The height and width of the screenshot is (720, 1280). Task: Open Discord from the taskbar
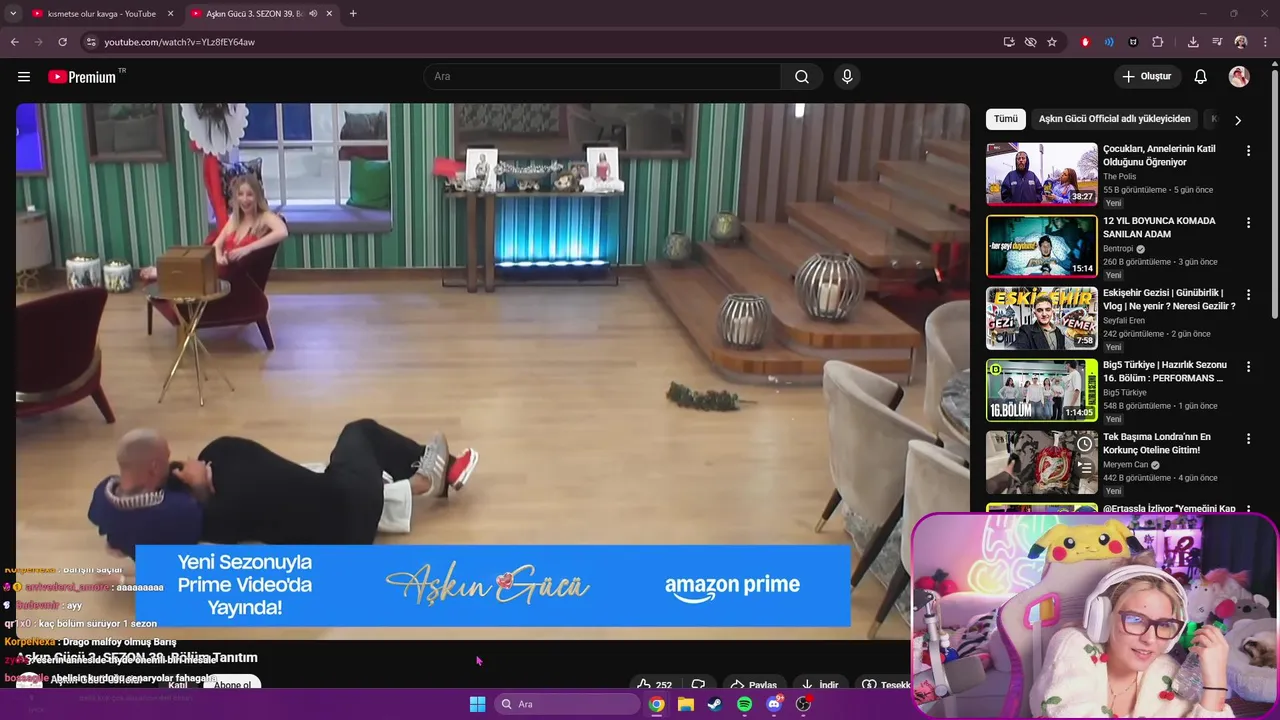(774, 704)
